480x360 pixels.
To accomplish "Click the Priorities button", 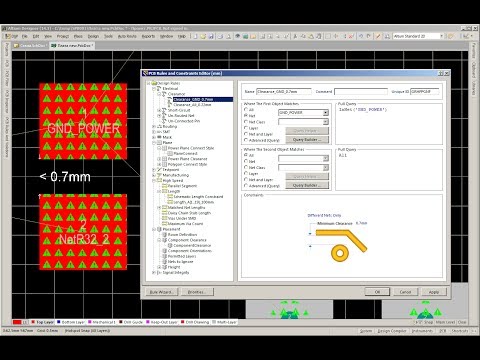I will point(197,292).
